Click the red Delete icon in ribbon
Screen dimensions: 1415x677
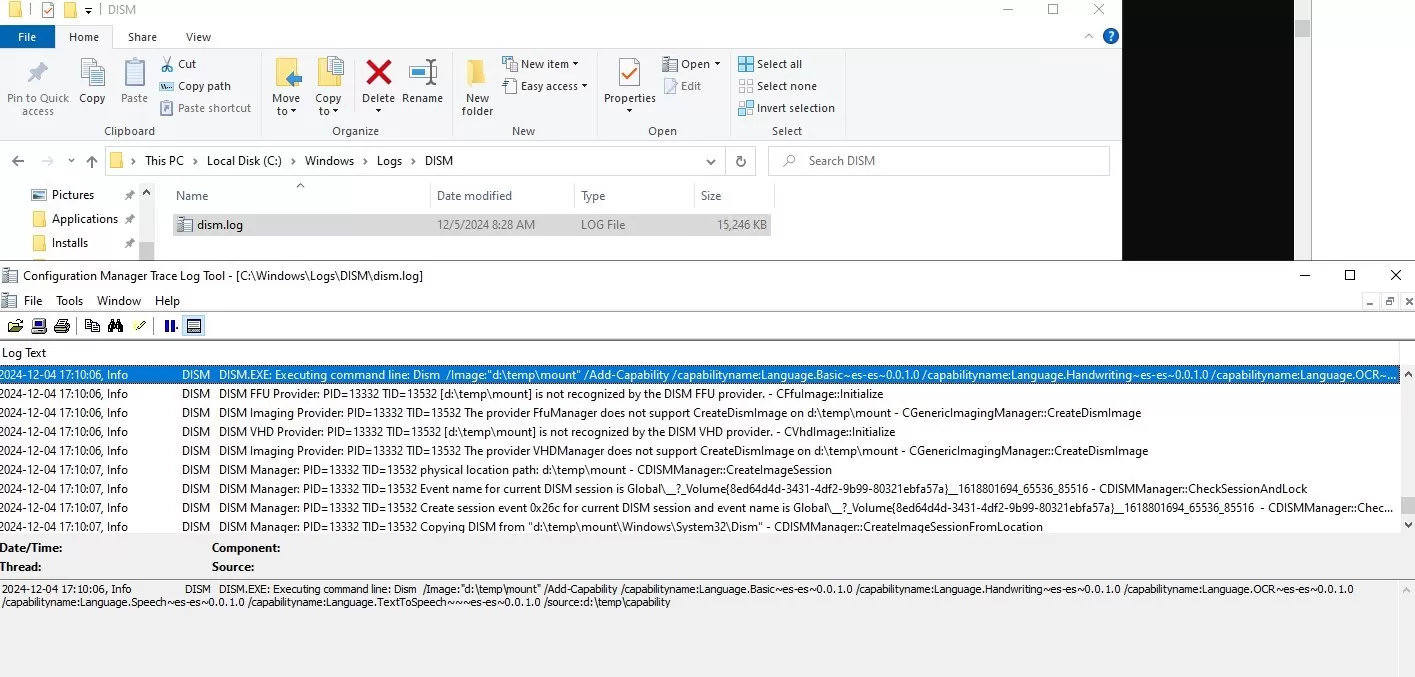point(378,80)
